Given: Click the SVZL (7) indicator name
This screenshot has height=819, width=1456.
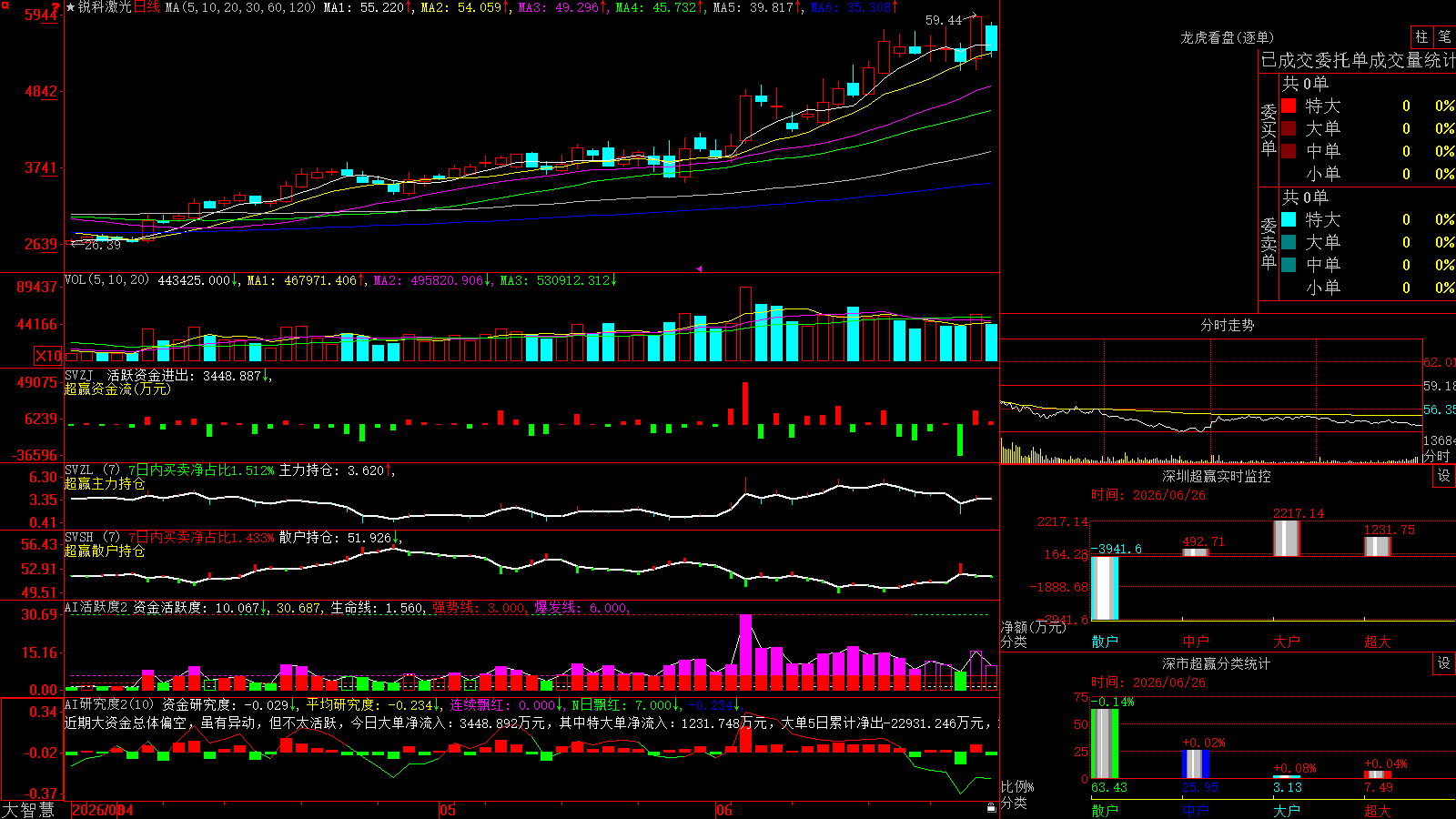Looking at the screenshot, I should (x=92, y=470).
